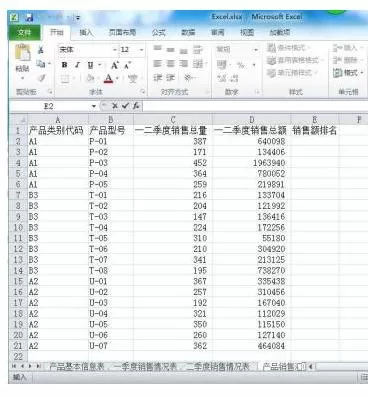Open Format as Table (套用表格格式) menu
This screenshot has height=397, width=368.
[295, 60]
